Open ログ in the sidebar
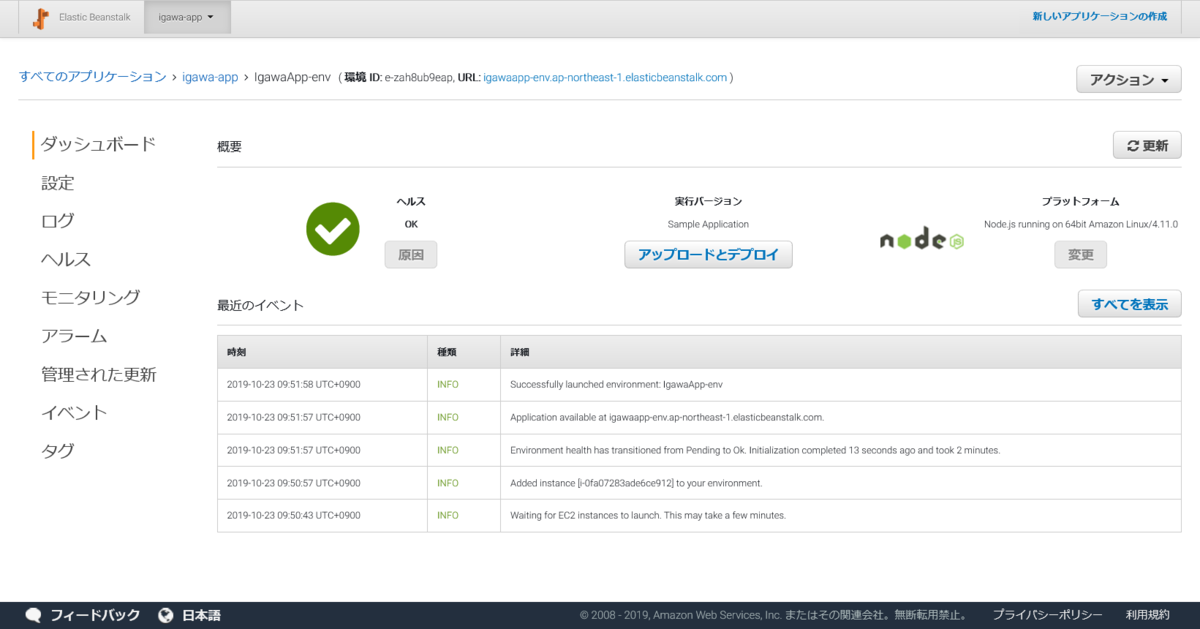The width and height of the screenshot is (1200, 629). [x=58, y=221]
